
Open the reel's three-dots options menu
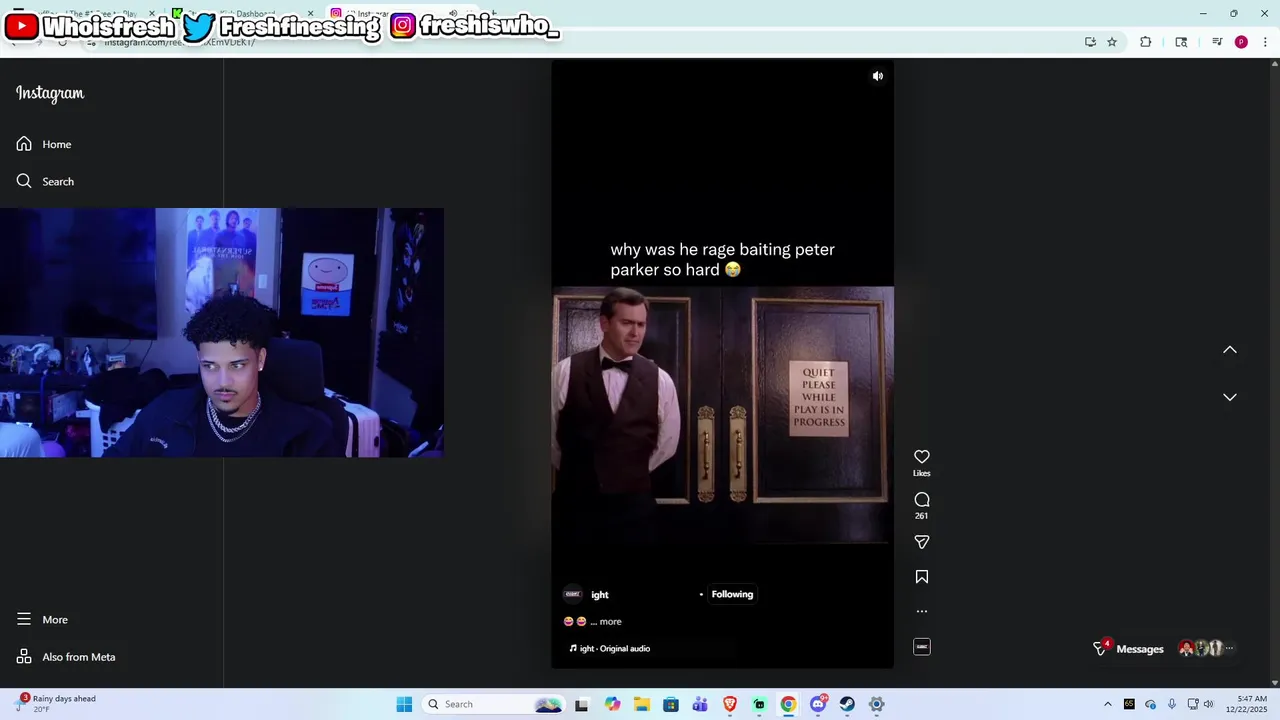pyautogui.click(x=922, y=611)
